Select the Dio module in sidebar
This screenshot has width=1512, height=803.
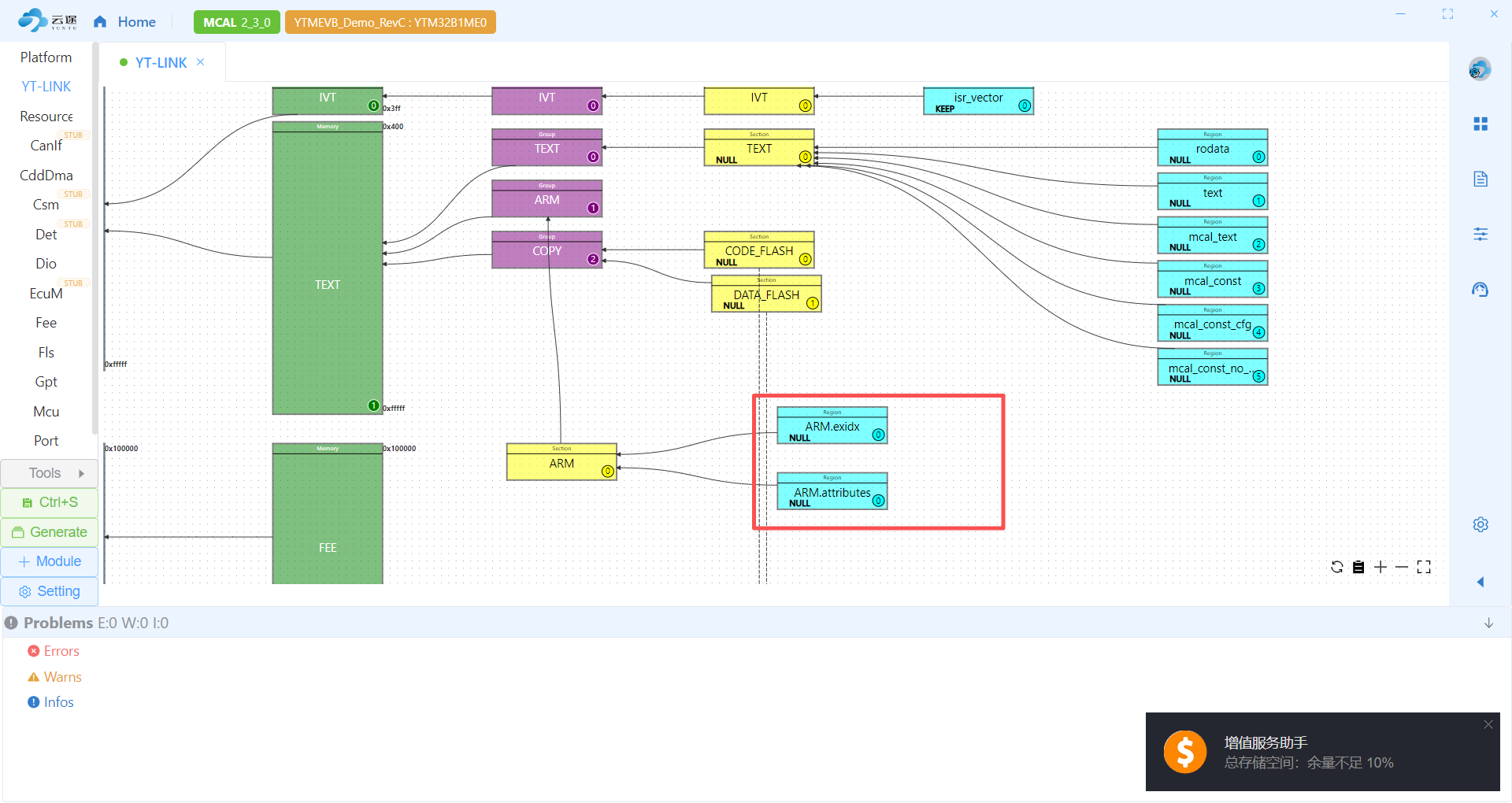[x=46, y=264]
